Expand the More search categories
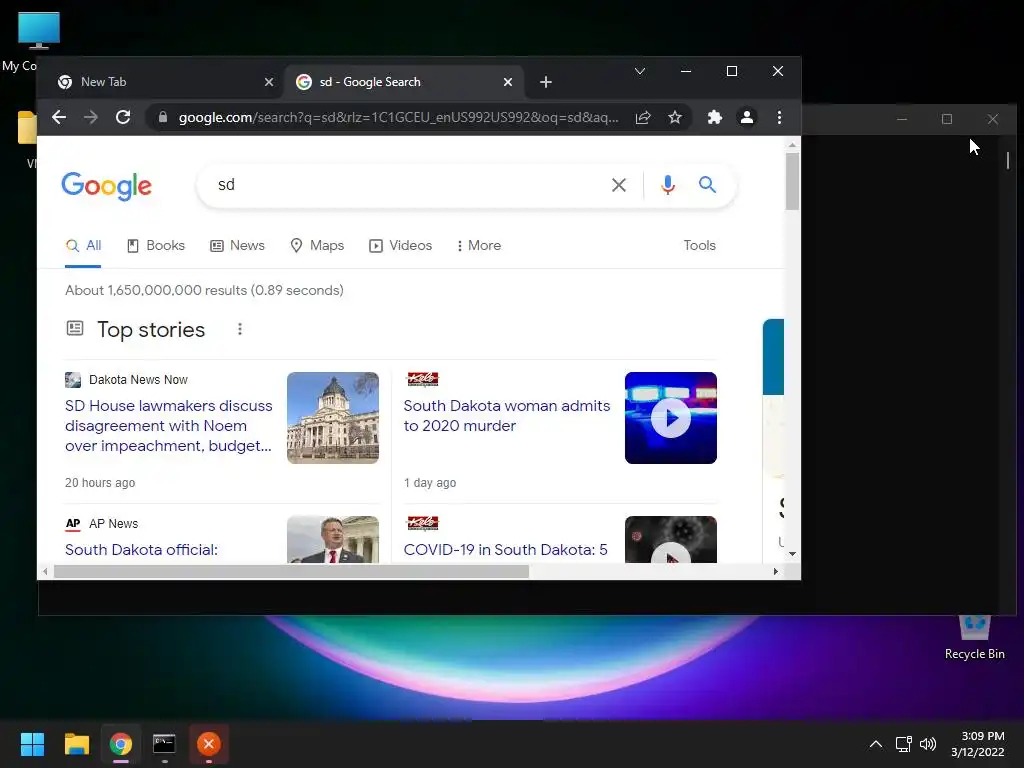The width and height of the screenshot is (1024, 768). pyautogui.click(x=479, y=246)
